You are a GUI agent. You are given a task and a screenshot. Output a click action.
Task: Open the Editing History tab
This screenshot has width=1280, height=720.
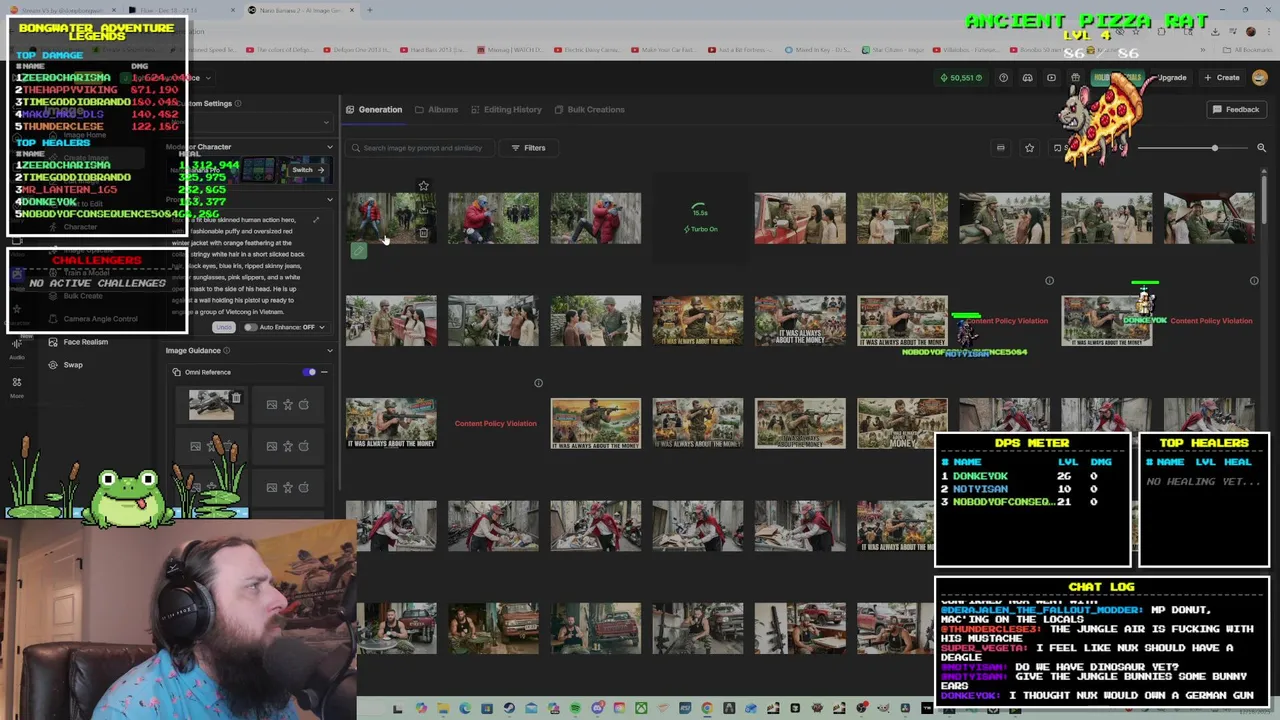[x=506, y=110]
